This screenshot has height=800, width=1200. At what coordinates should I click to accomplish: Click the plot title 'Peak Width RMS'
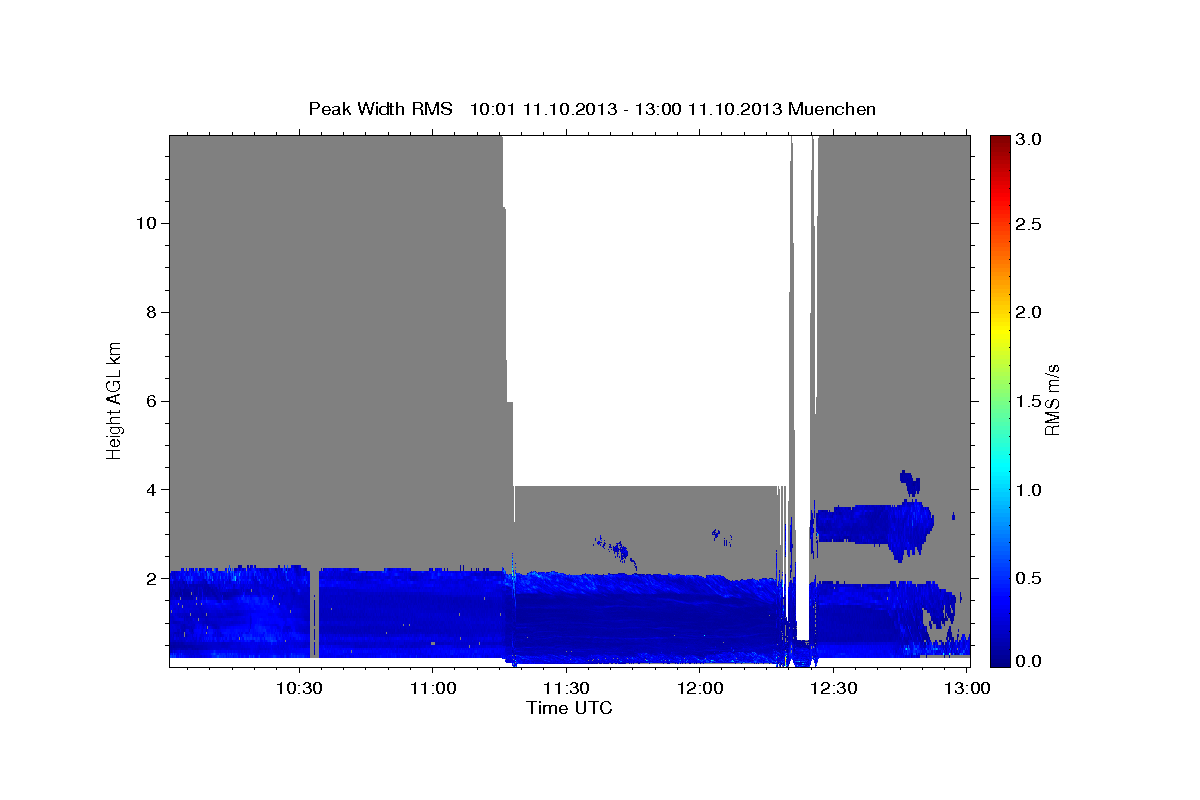(380, 108)
